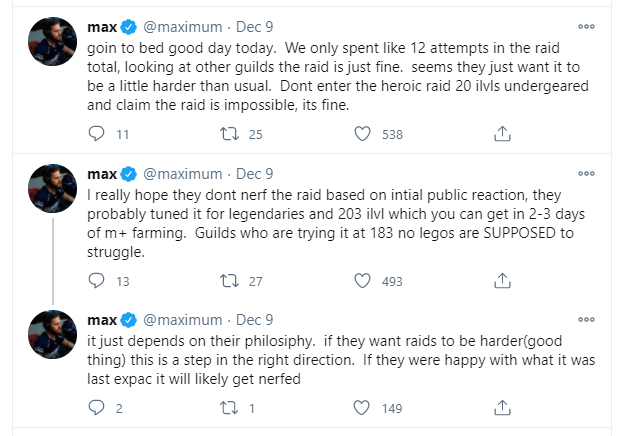Retweet the tweet with 1 retweet
Viewport: 621px width, 436px height.
click(x=229, y=407)
